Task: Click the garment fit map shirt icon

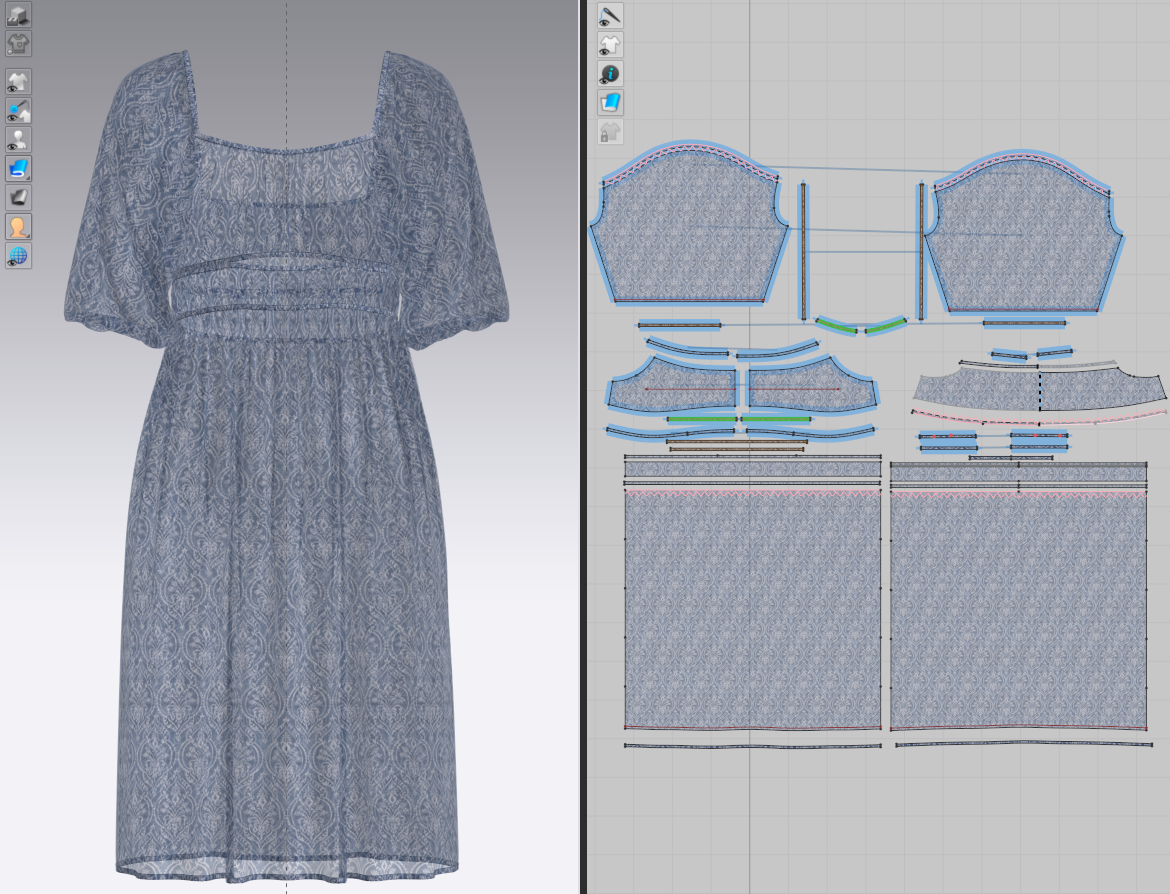Action: [x=18, y=43]
